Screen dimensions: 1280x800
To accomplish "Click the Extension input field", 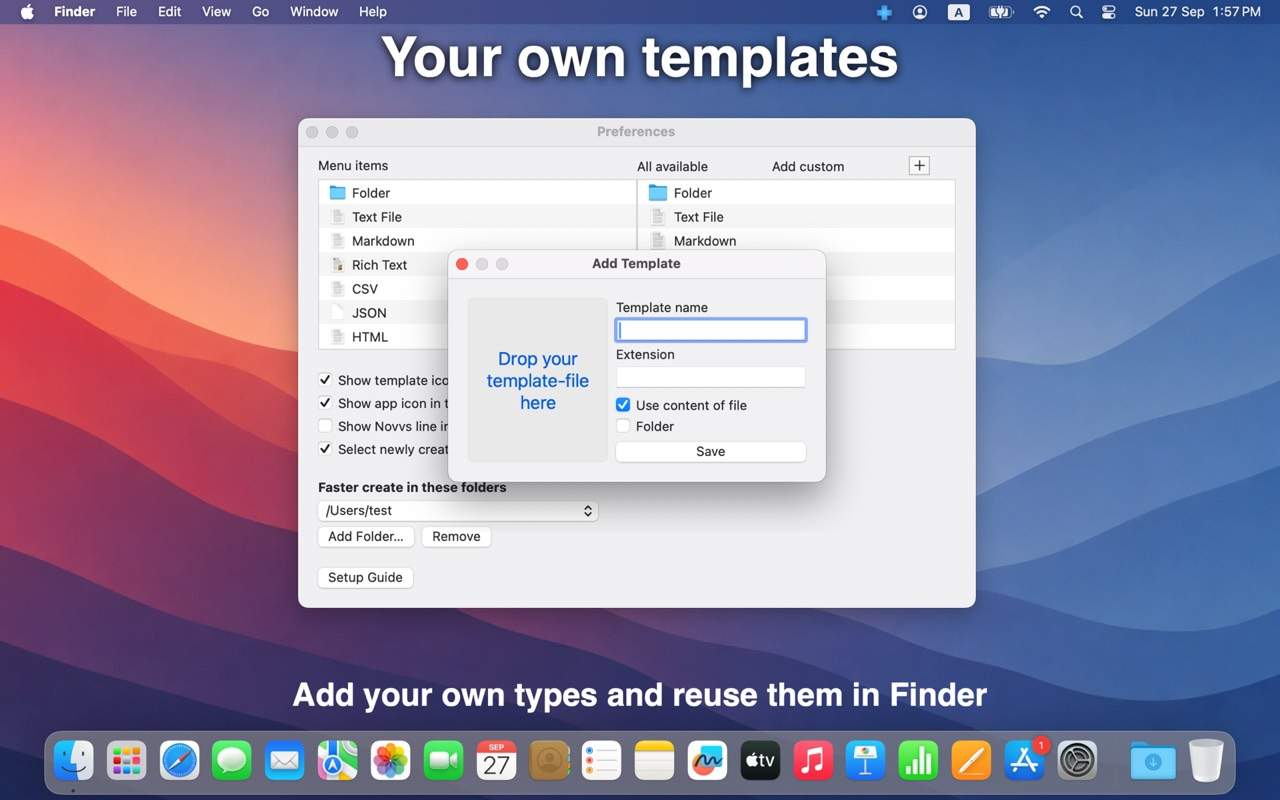I will point(711,377).
